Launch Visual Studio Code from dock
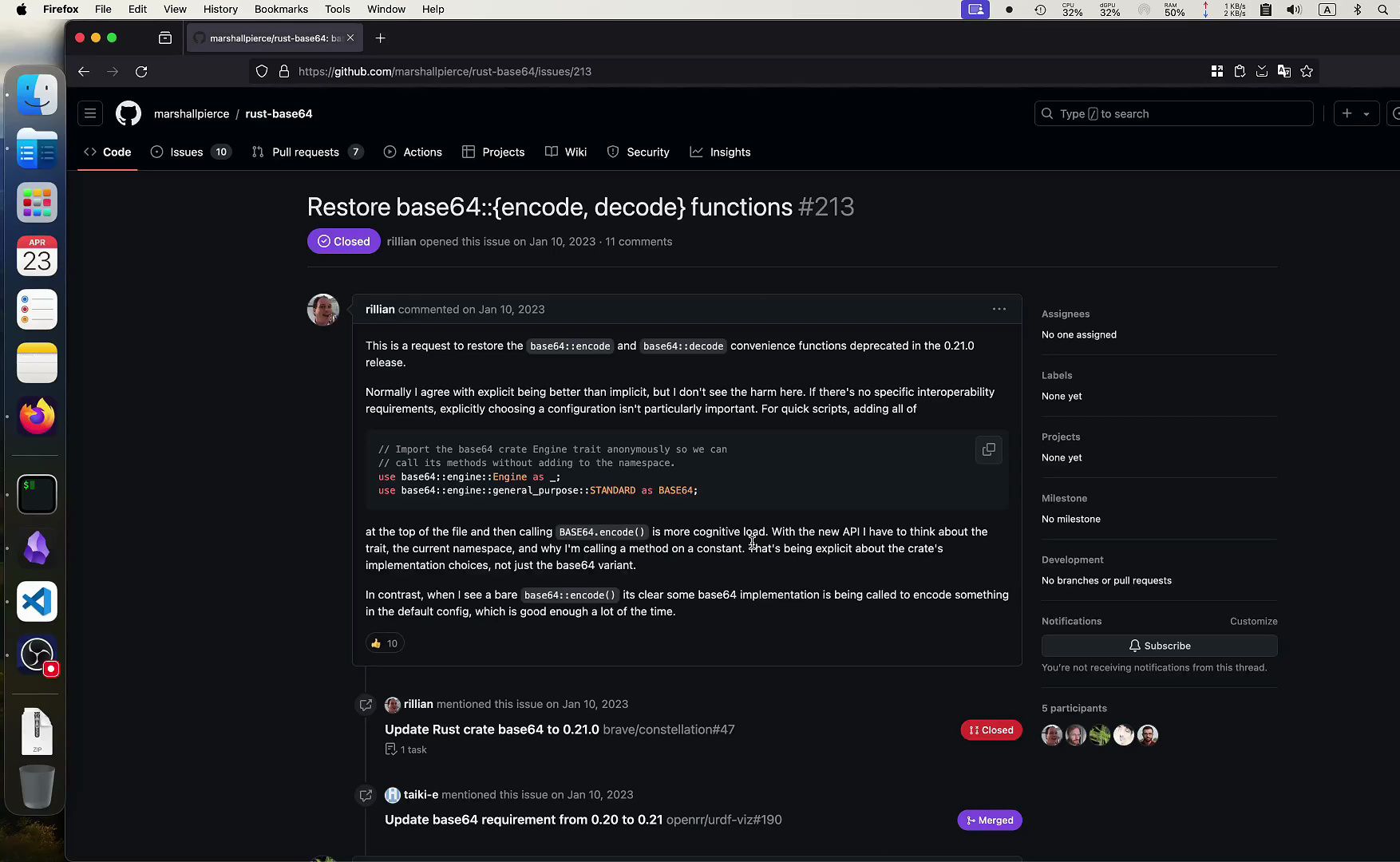This screenshot has width=1400, height=862. point(37,601)
